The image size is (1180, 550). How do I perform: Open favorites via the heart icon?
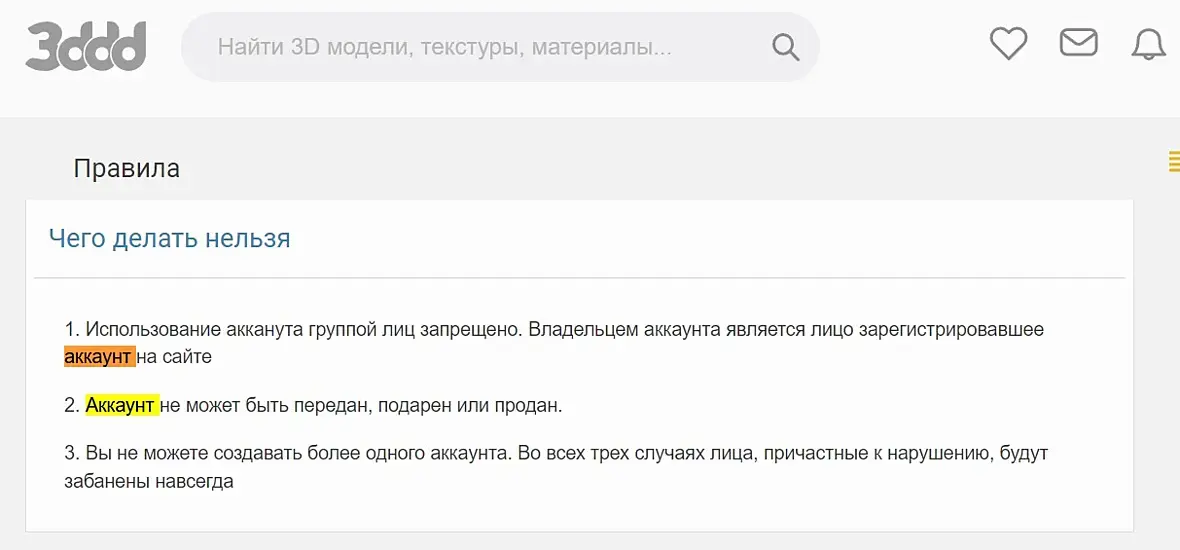1008,43
